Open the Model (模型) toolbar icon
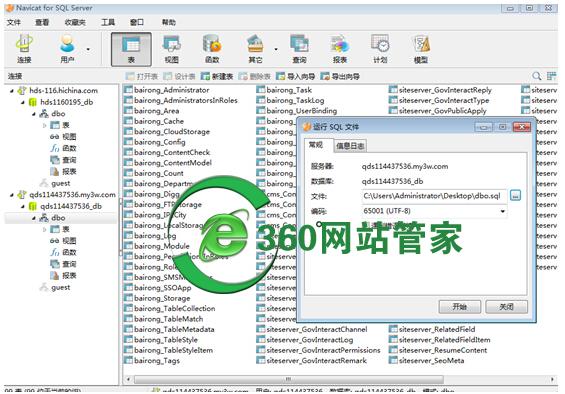This screenshot has width=565, height=394. point(421,49)
